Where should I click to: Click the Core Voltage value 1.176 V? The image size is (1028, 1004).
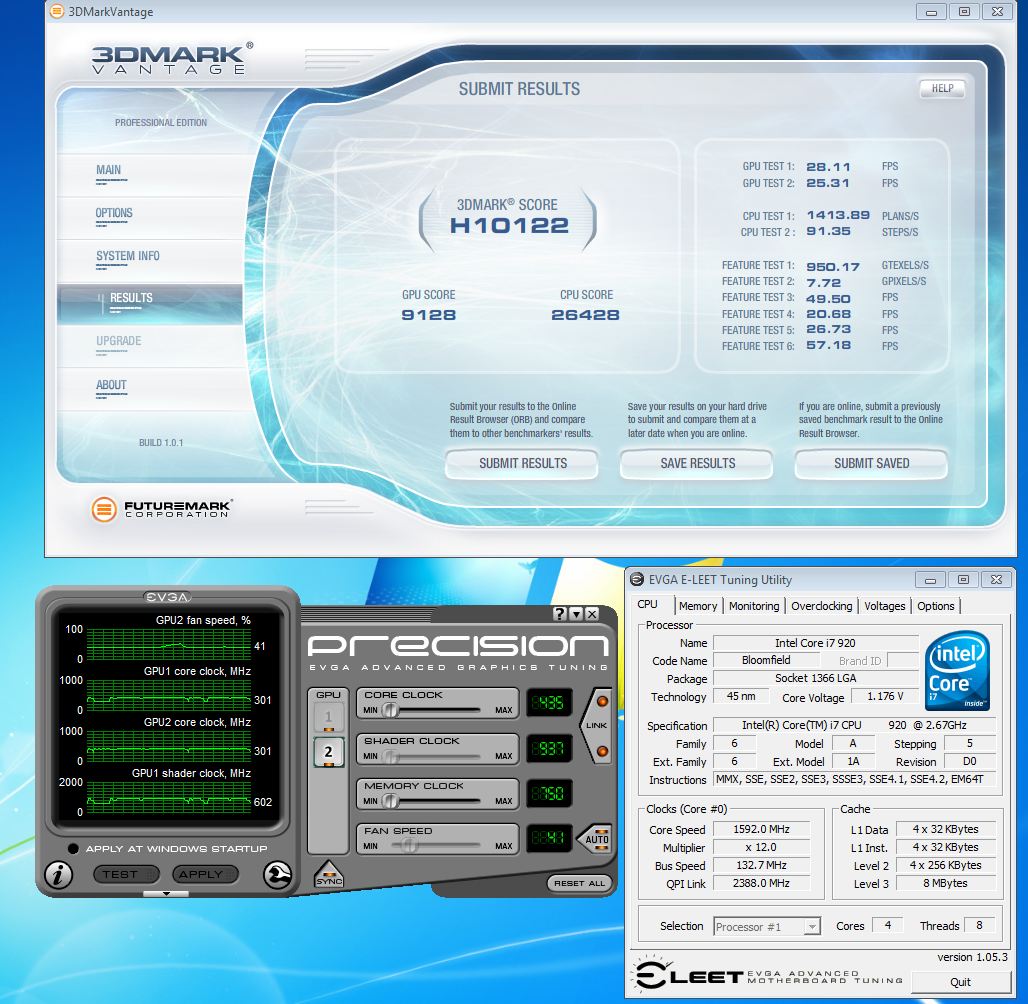click(884, 696)
